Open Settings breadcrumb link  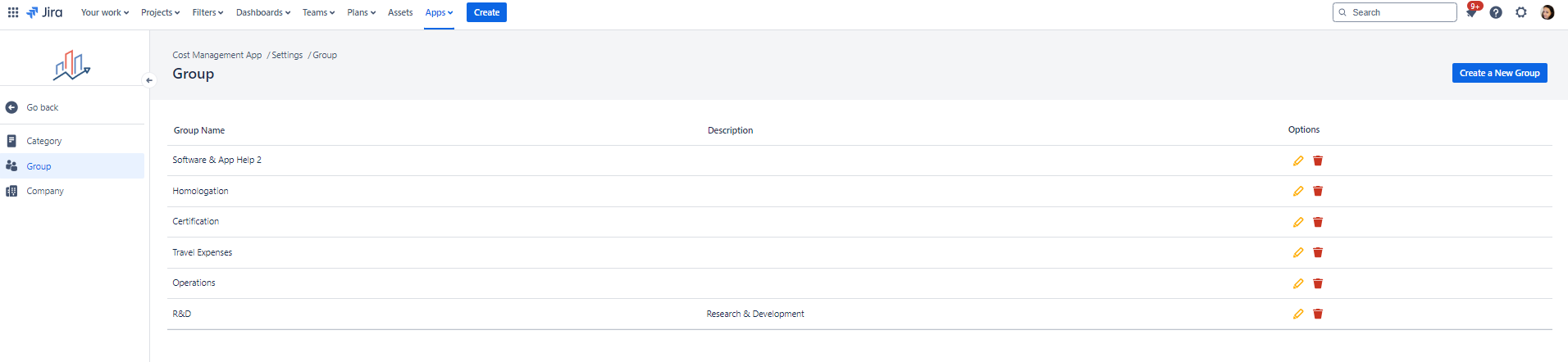click(x=287, y=55)
